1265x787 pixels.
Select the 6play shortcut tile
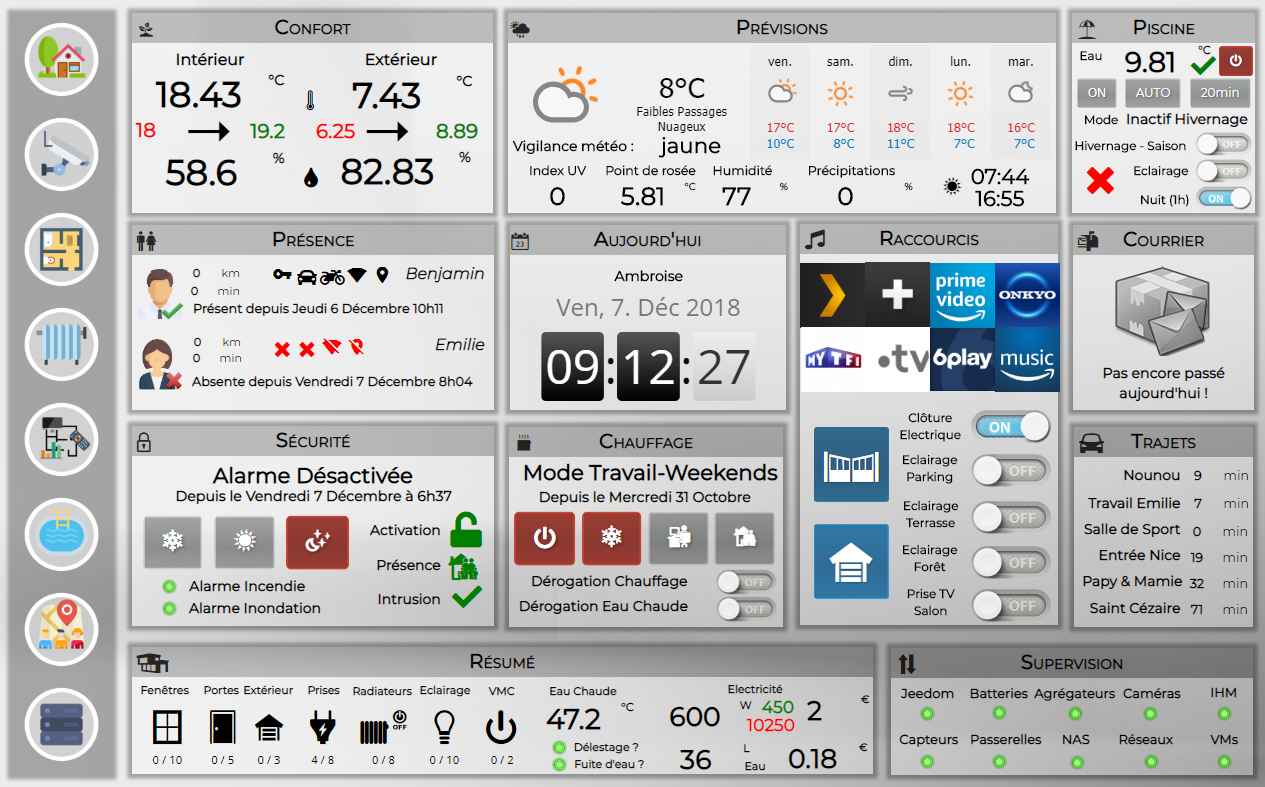(x=961, y=359)
